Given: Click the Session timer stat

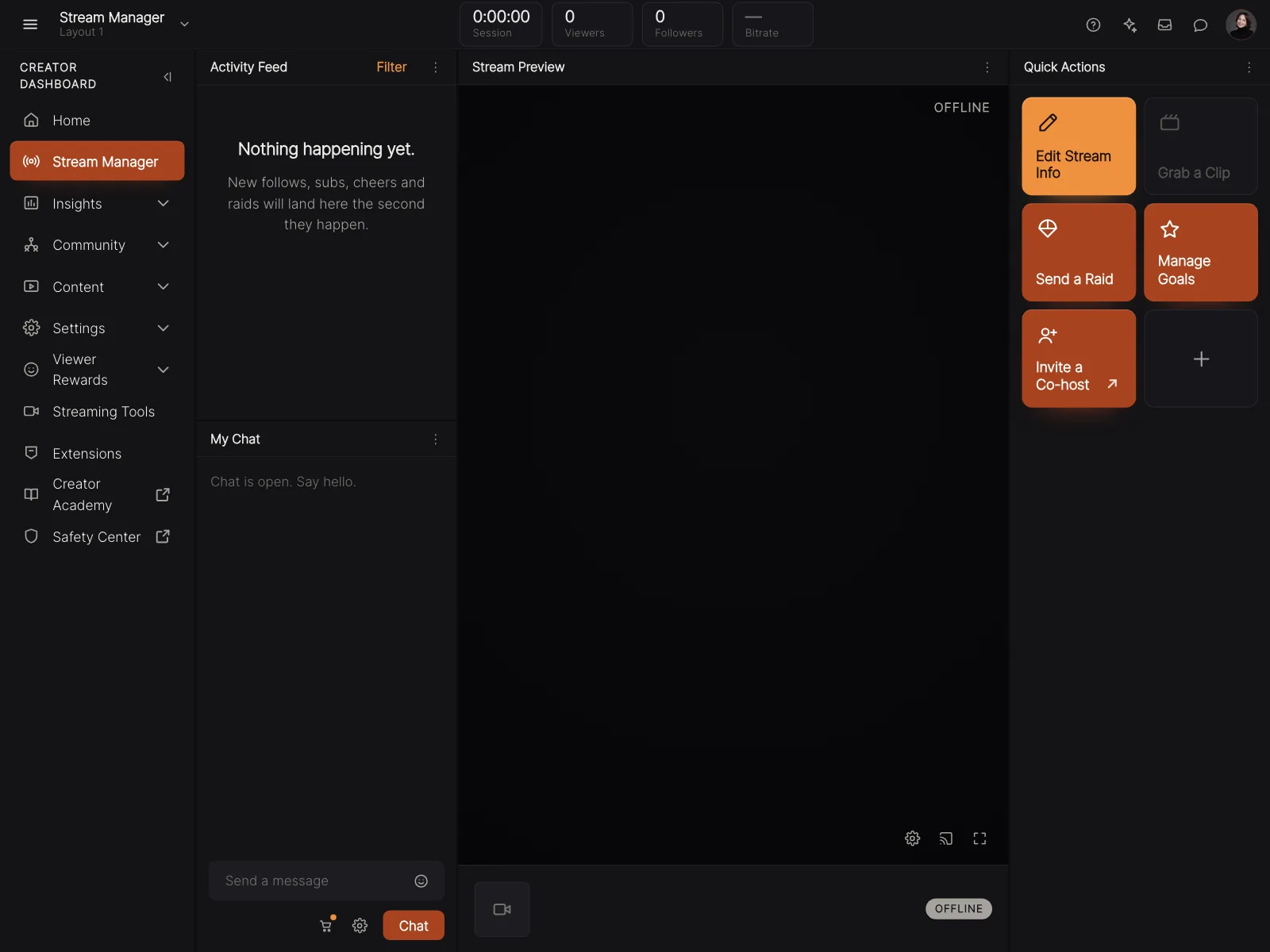Looking at the screenshot, I should (x=501, y=24).
